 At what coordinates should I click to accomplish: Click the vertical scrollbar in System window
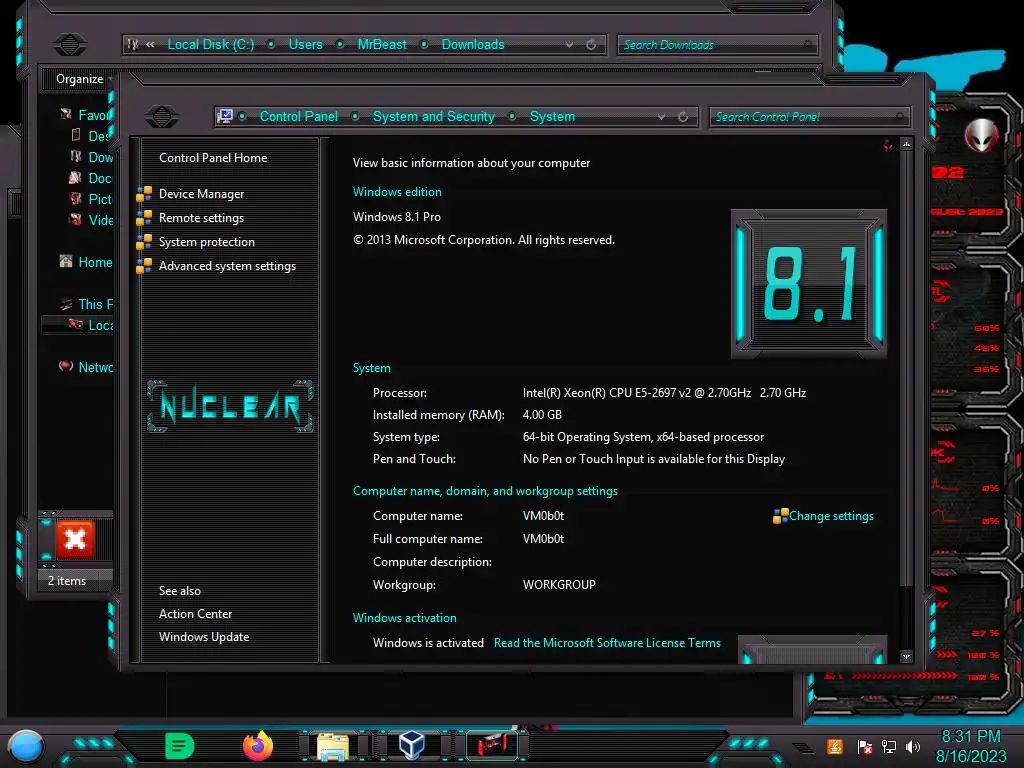pos(906,369)
